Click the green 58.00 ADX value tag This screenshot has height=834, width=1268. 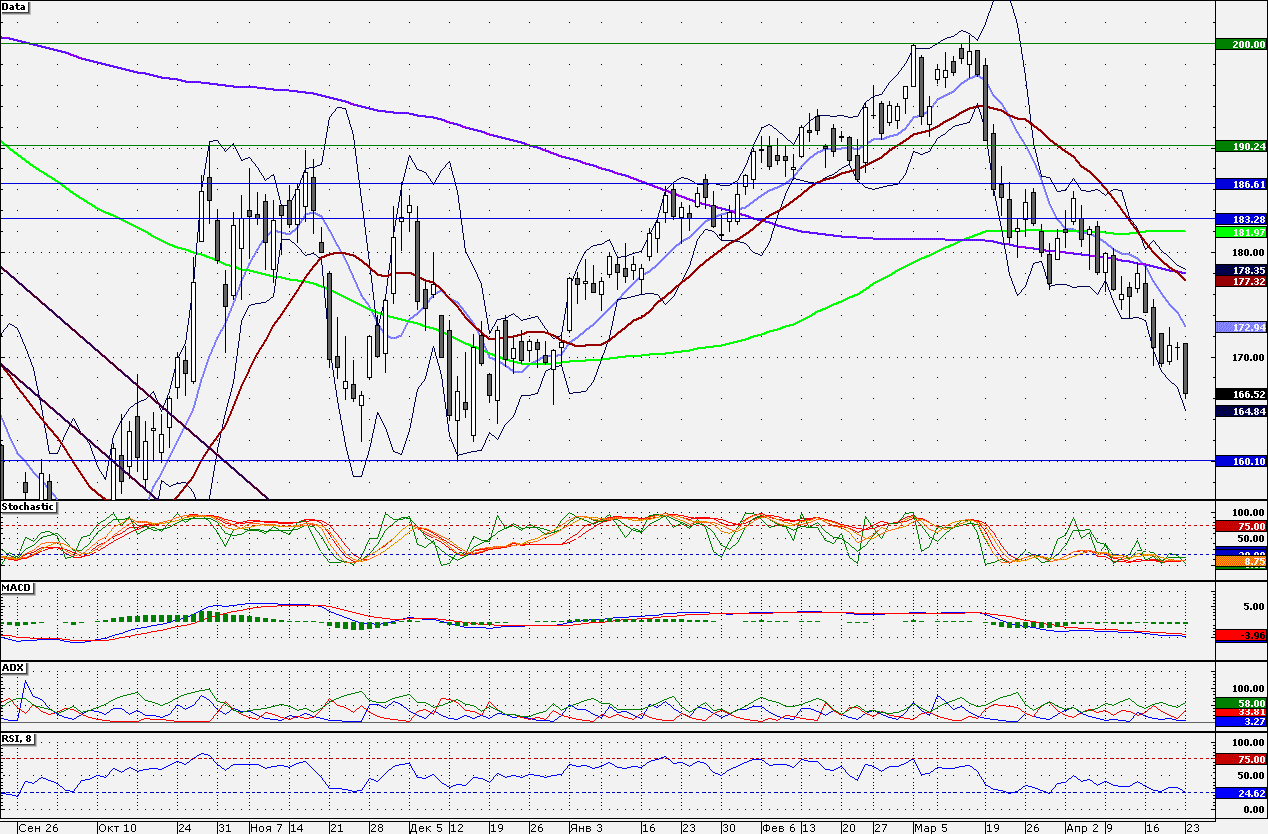1241,704
